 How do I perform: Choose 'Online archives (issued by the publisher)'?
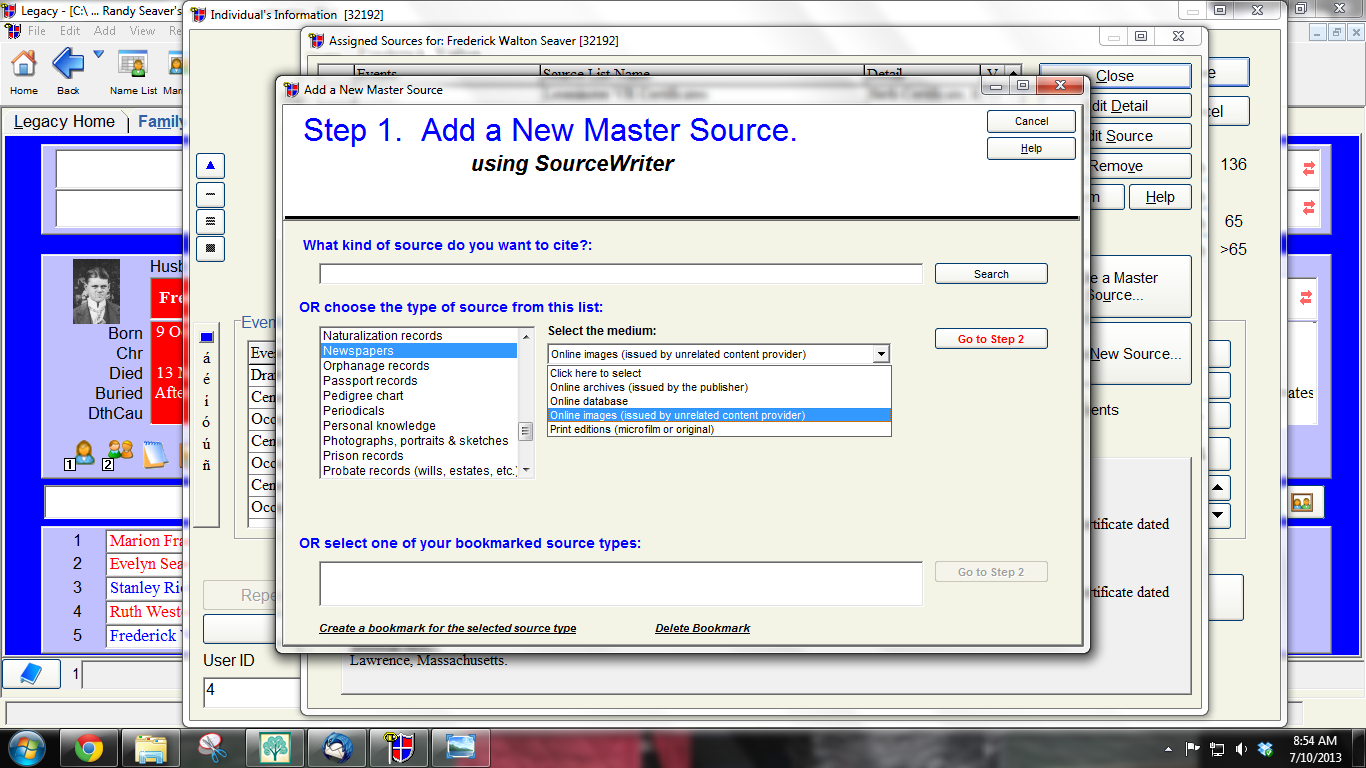point(719,387)
